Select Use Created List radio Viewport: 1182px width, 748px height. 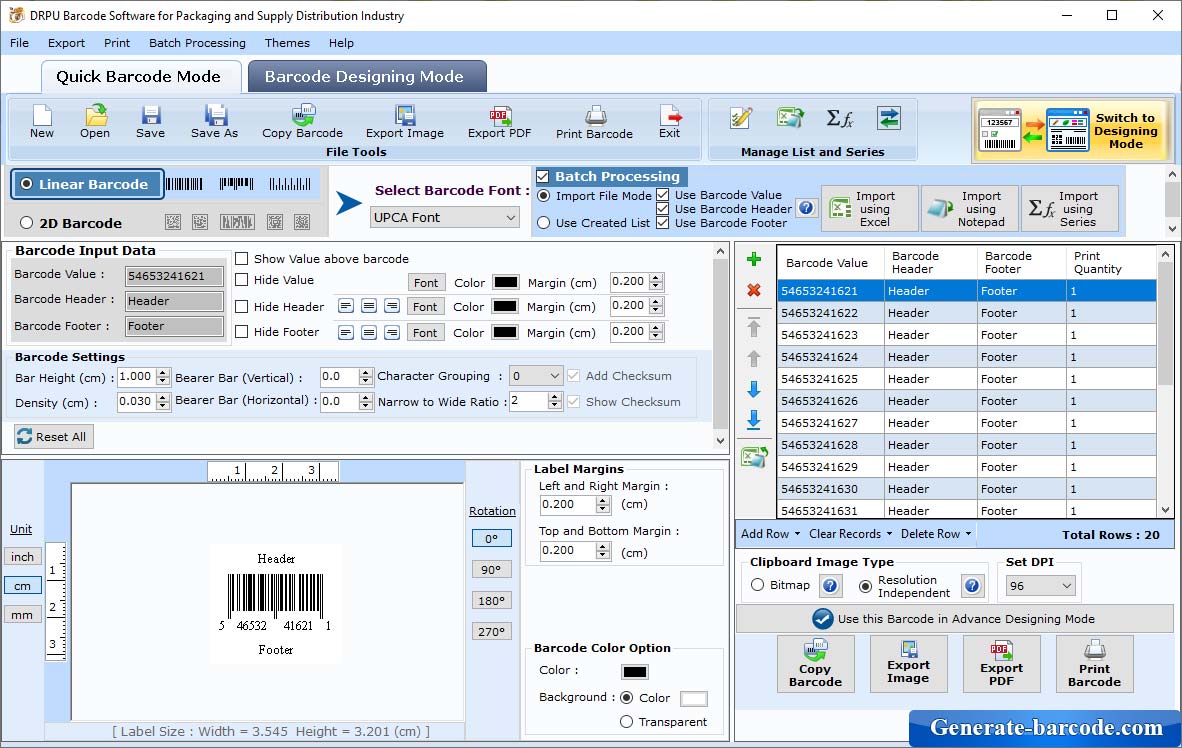click(544, 223)
